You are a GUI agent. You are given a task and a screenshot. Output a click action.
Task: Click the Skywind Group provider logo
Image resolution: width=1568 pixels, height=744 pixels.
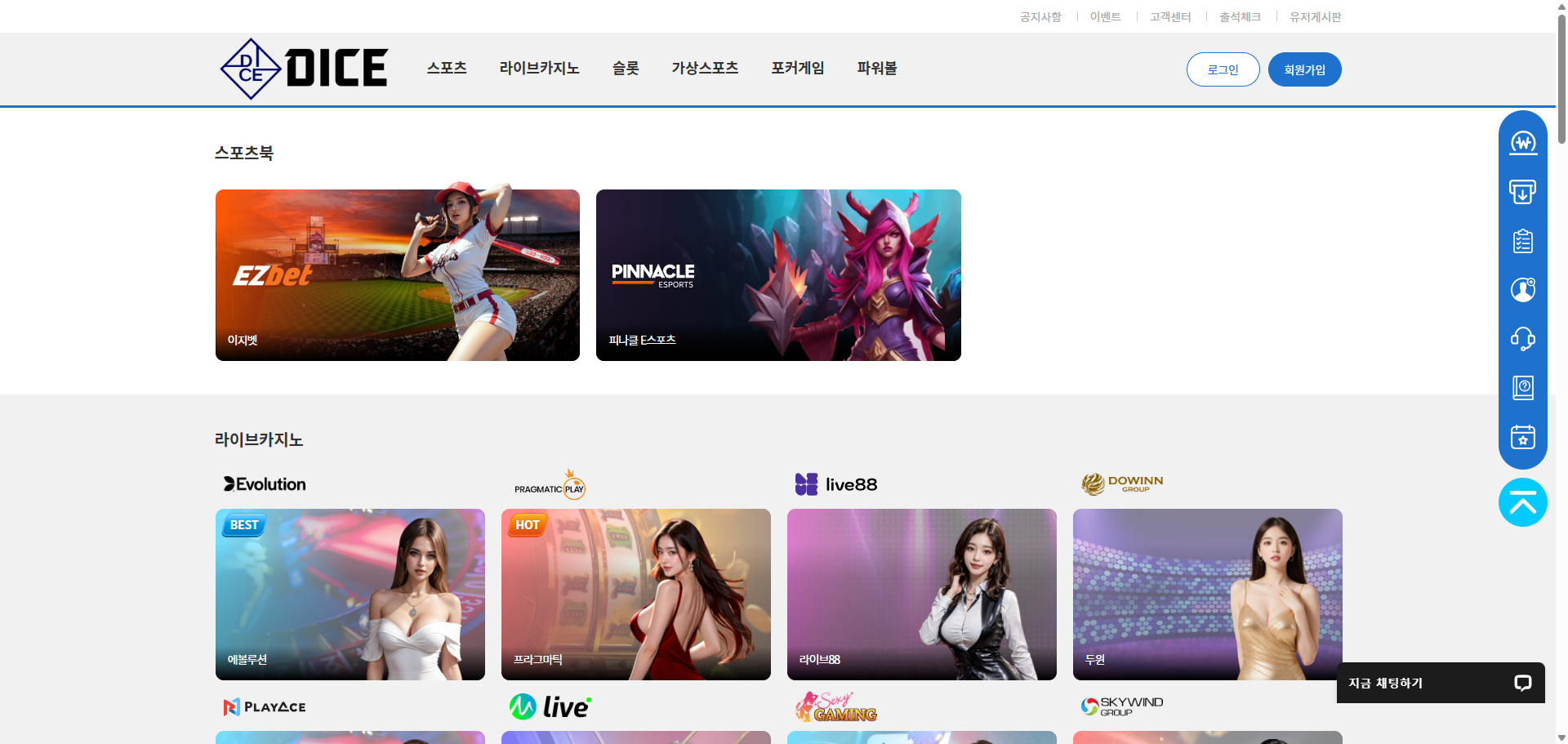pos(1122,706)
